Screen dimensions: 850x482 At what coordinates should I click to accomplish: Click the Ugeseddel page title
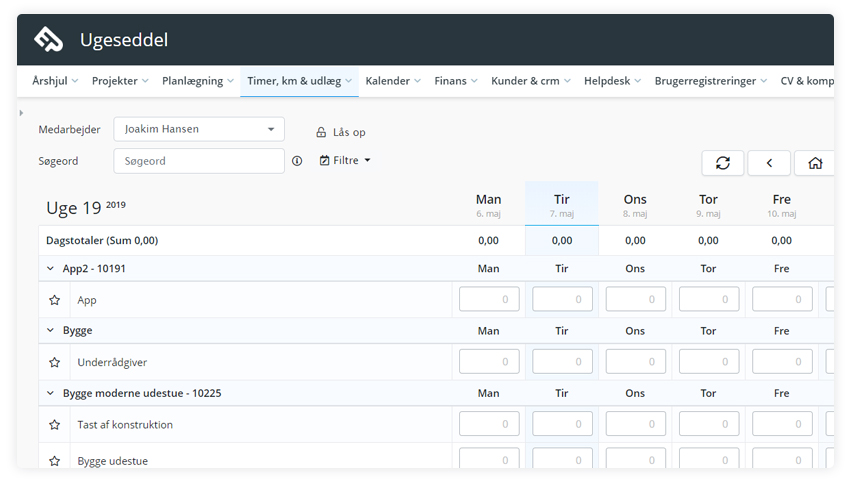pos(124,40)
